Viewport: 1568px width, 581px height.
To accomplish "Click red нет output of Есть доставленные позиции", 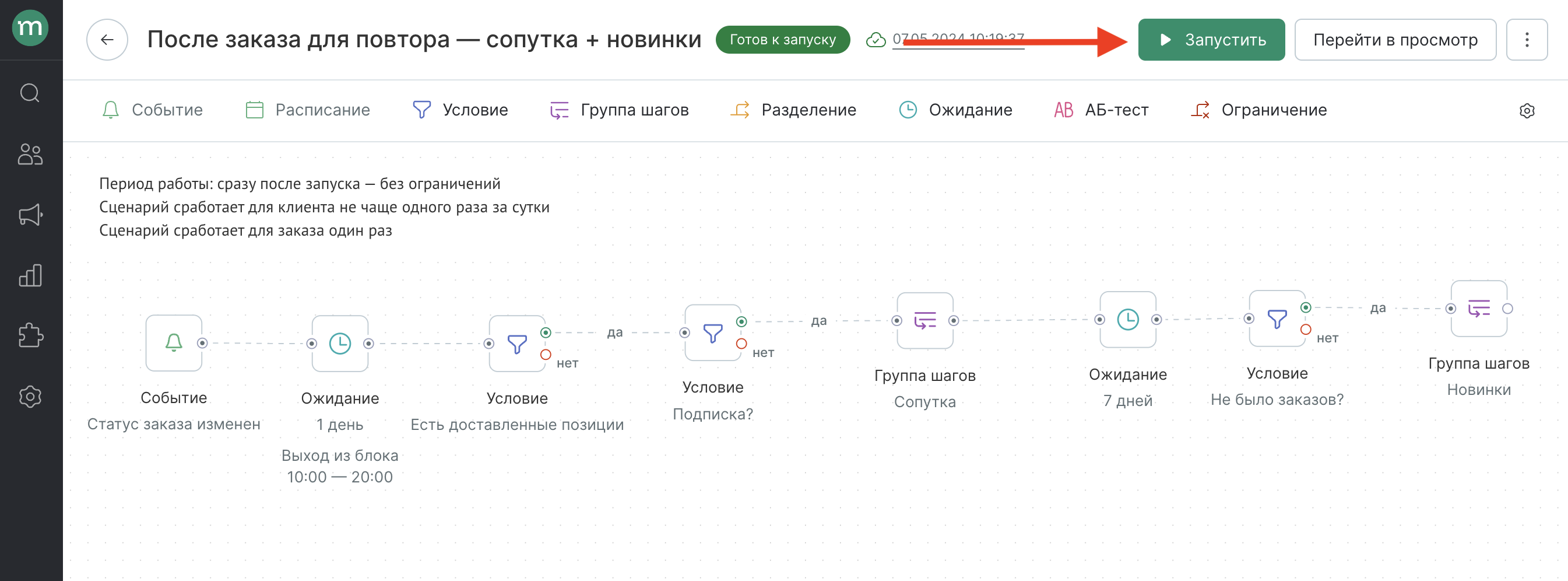I will (x=546, y=355).
